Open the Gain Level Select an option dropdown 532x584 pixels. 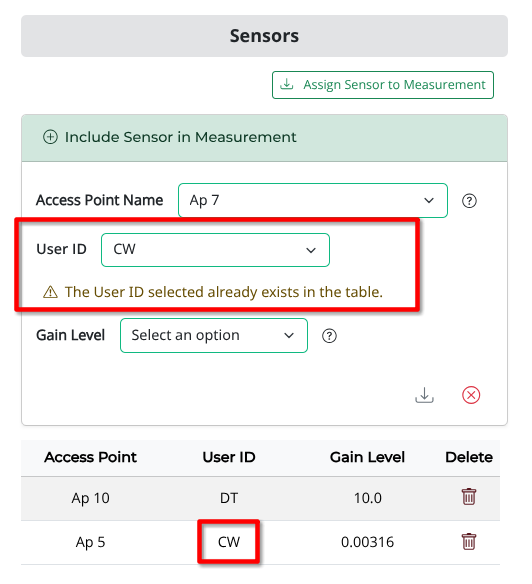[214, 336]
